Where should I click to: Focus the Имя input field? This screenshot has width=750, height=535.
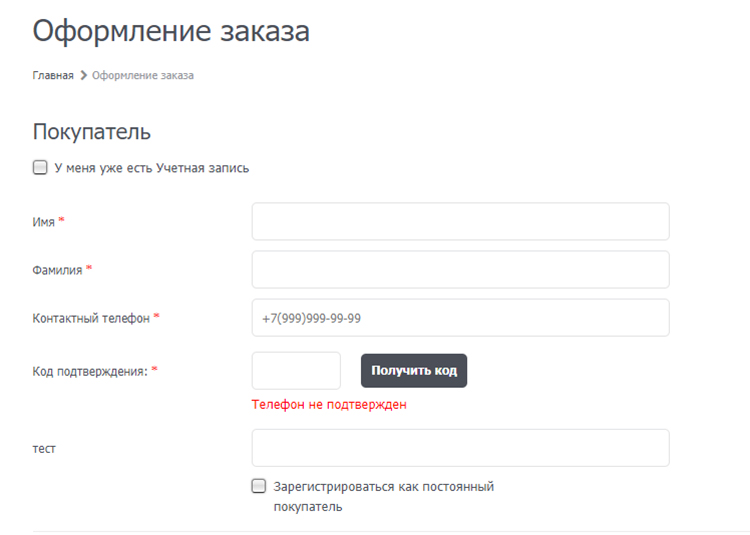click(460, 222)
